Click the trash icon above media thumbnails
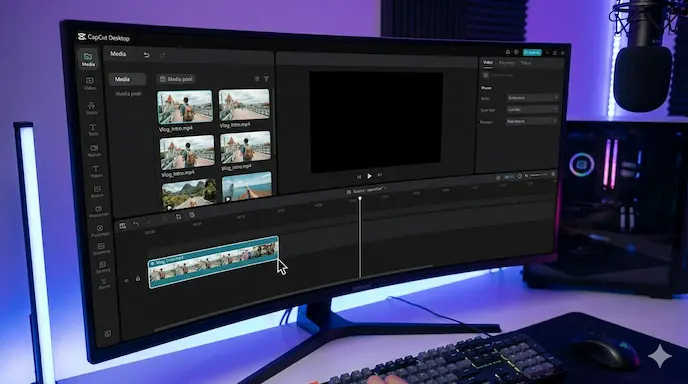Image resolution: width=688 pixels, height=384 pixels. 257,79
